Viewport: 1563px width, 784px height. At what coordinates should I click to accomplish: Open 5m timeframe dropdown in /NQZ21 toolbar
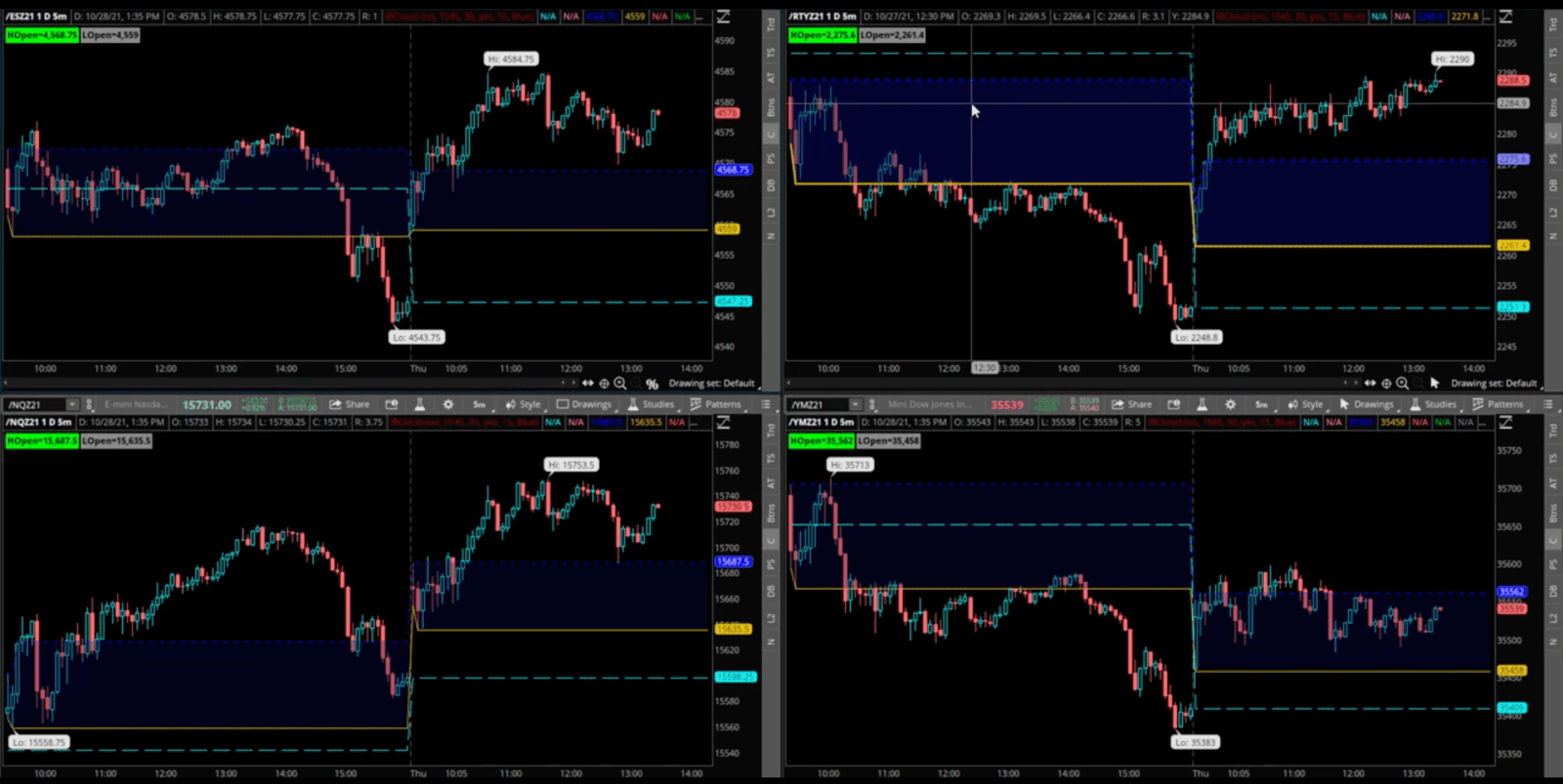coord(480,404)
